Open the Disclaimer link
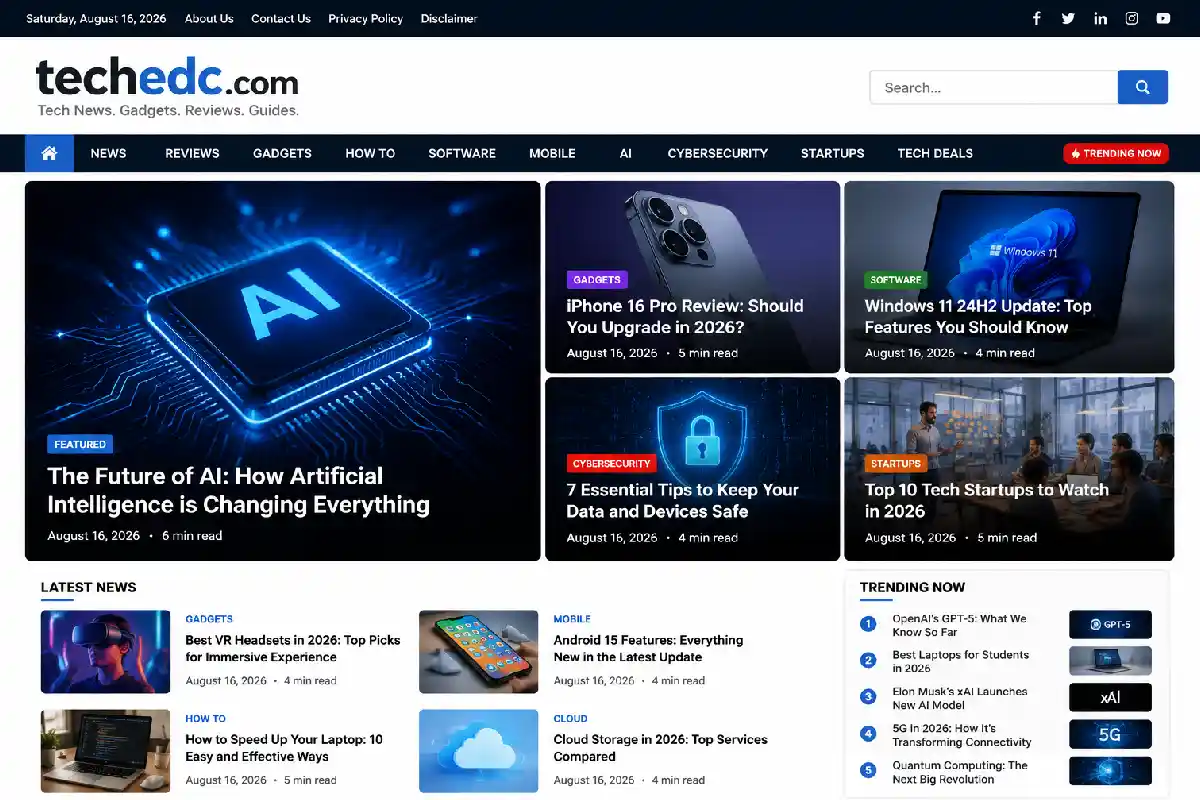 coord(449,18)
